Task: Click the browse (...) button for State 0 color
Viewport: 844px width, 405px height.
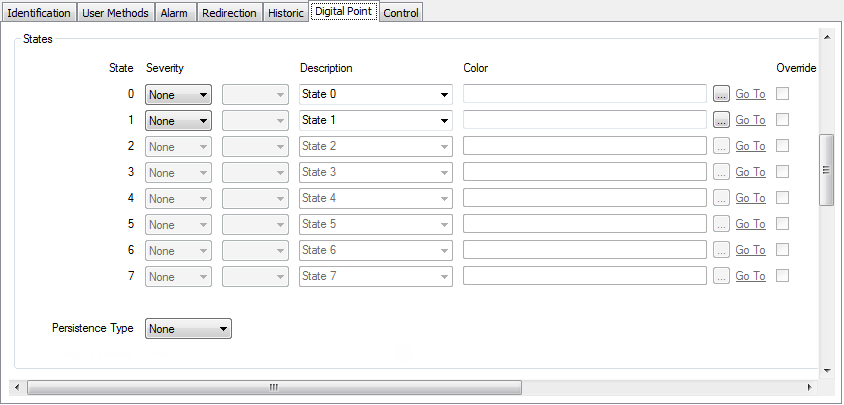Action: [722, 94]
